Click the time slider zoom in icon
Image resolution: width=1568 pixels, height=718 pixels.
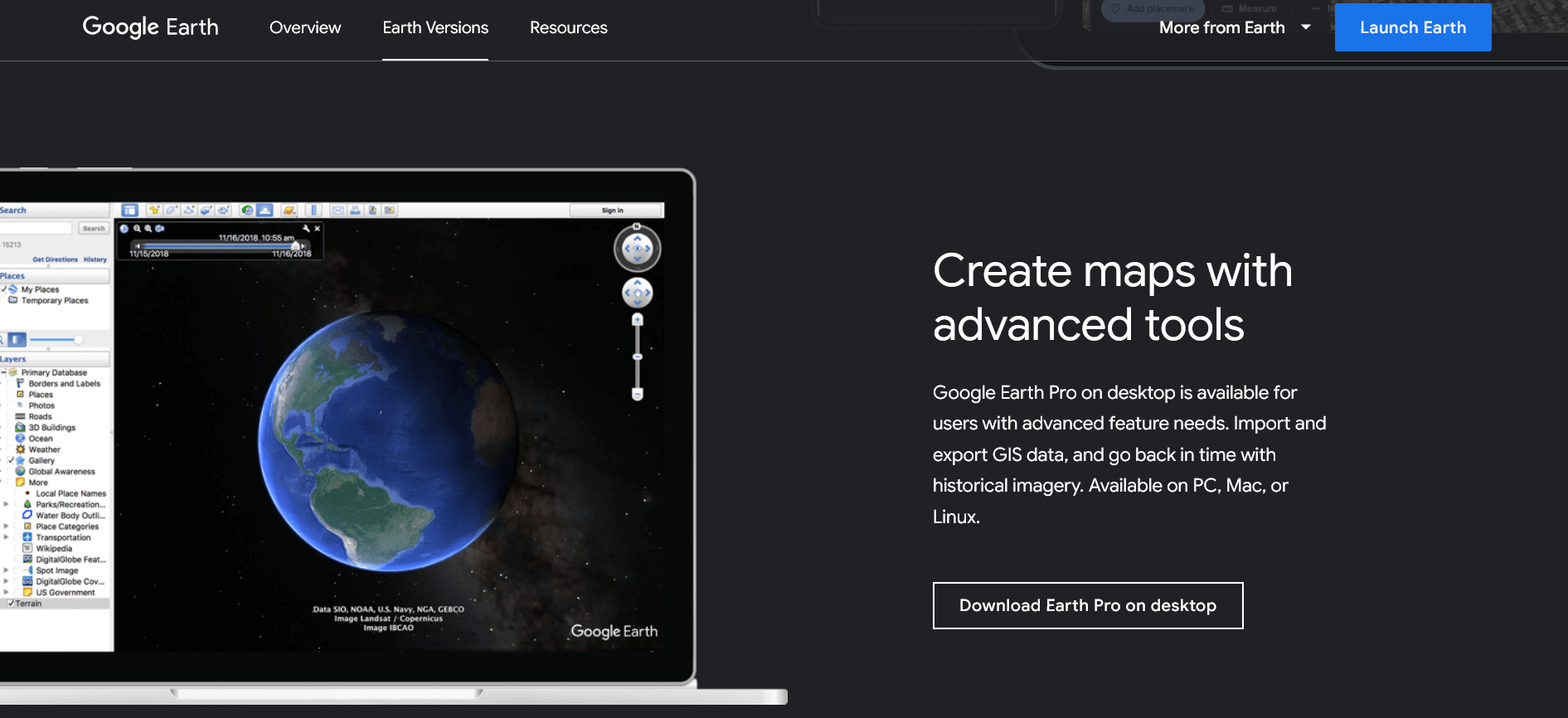148,229
